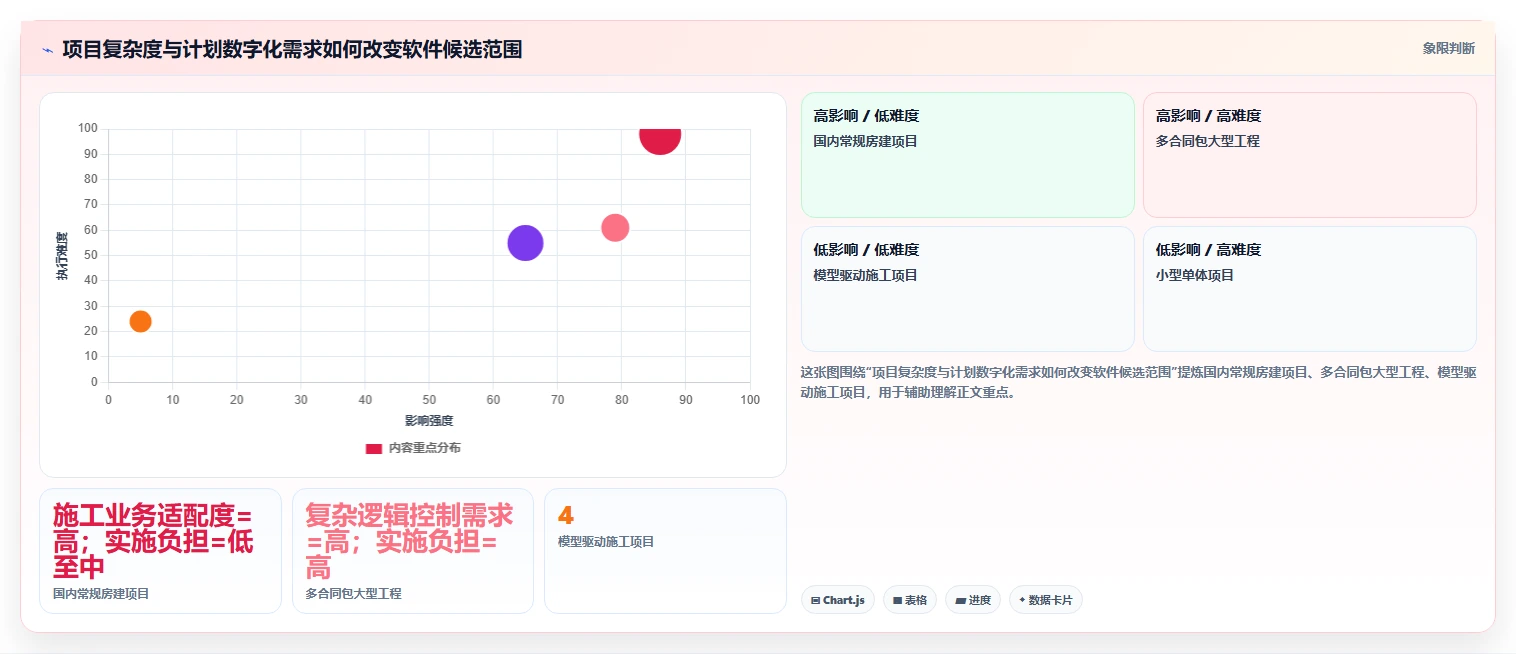Viewport: 1516px width, 654px height.
Task: Select the pink bubble in the chart
Action: click(615, 228)
